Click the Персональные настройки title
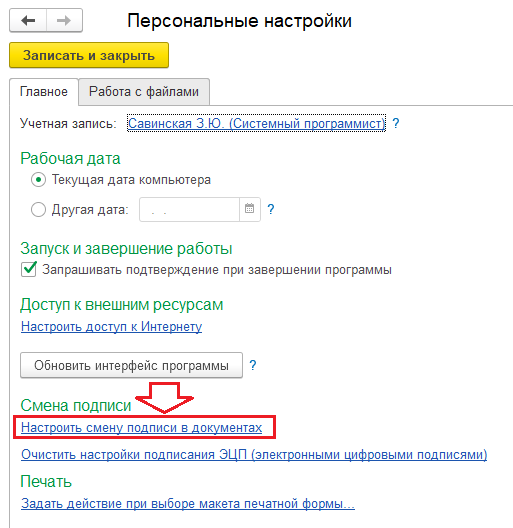Screen dimensions: 513x528 pos(239,21)
